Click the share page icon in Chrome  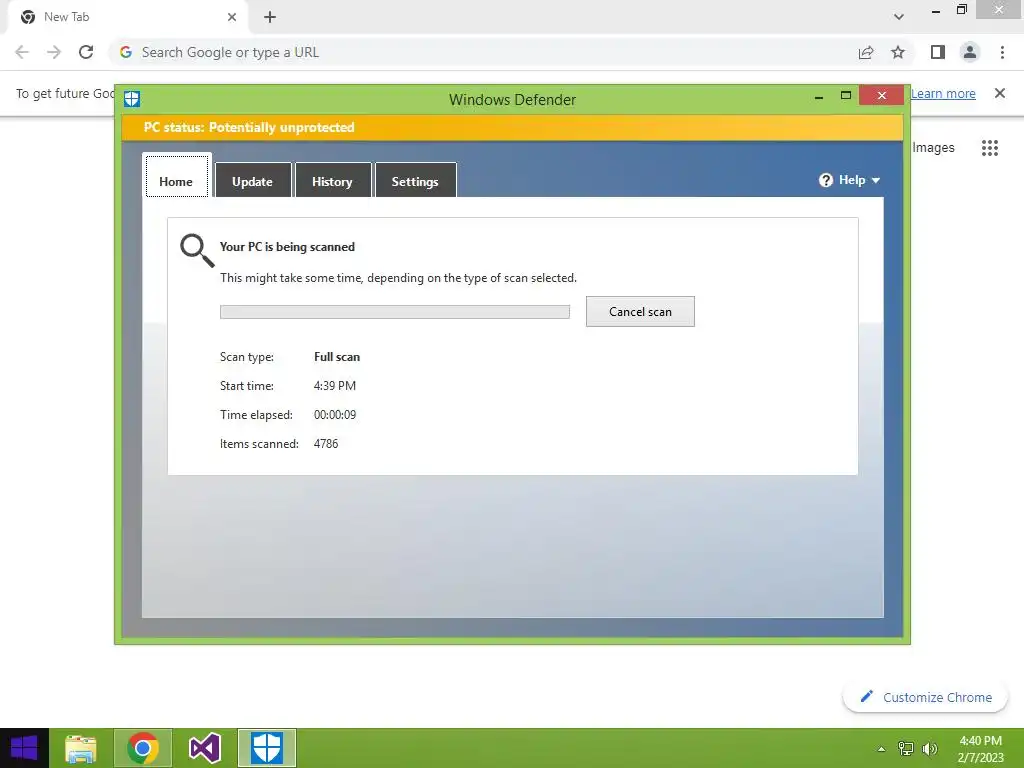click(866, 52)
